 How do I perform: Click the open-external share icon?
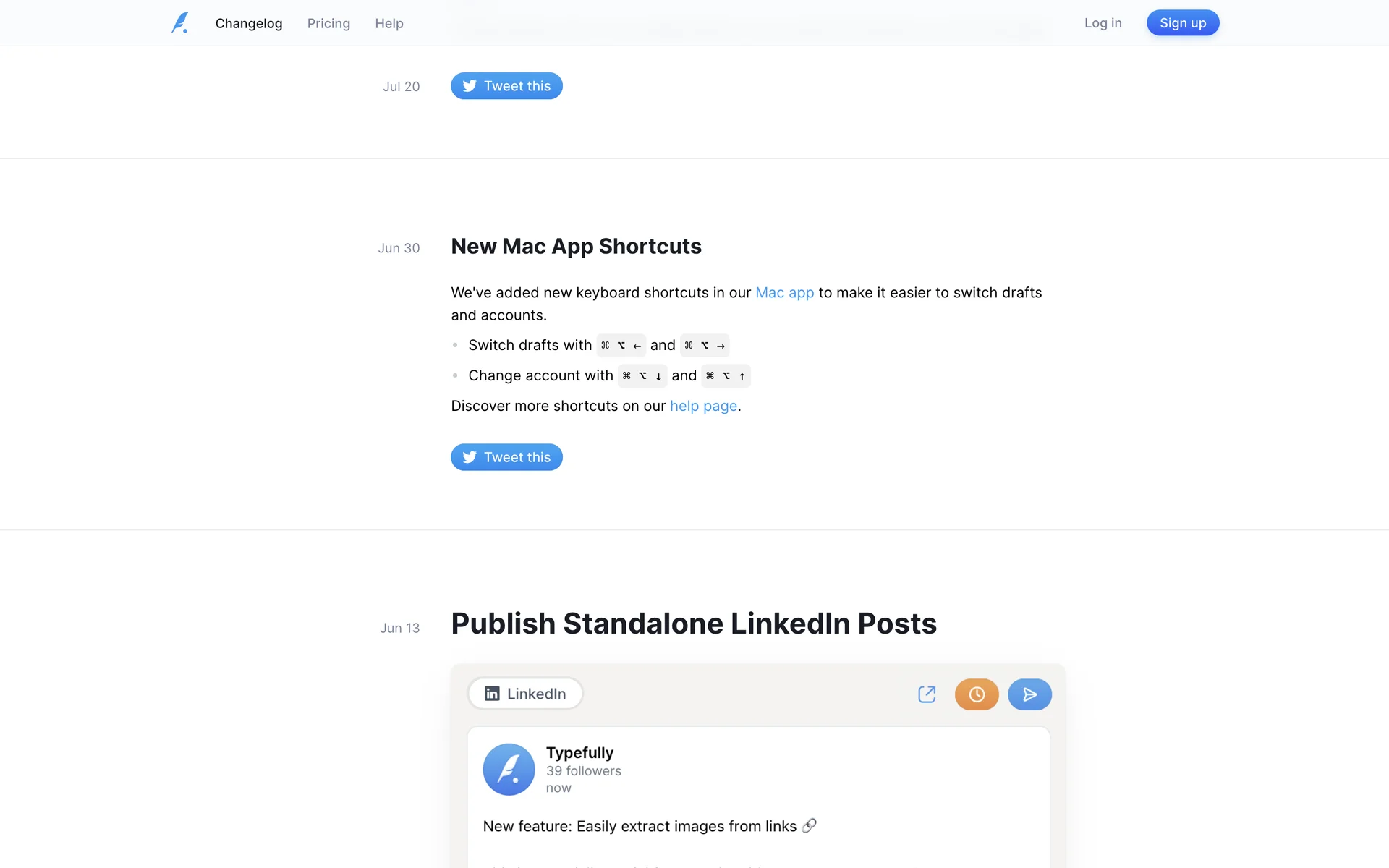(x=927, y=694)
